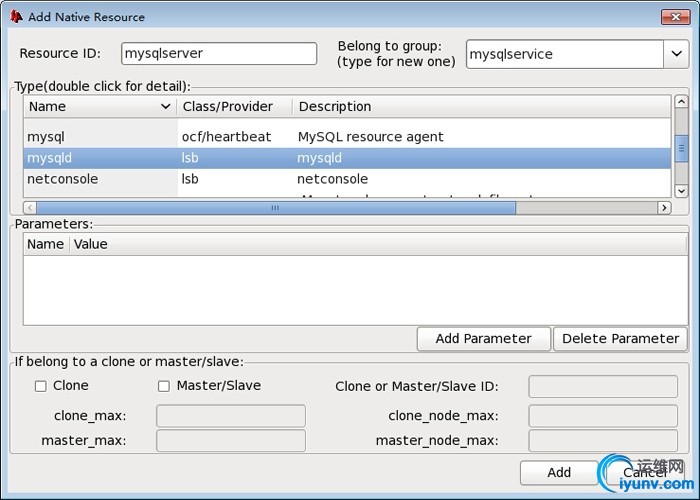Enable the Clone checkbox
Viewport: 700px width, 500px height.
pyautogui.click(x=41, y=386)
